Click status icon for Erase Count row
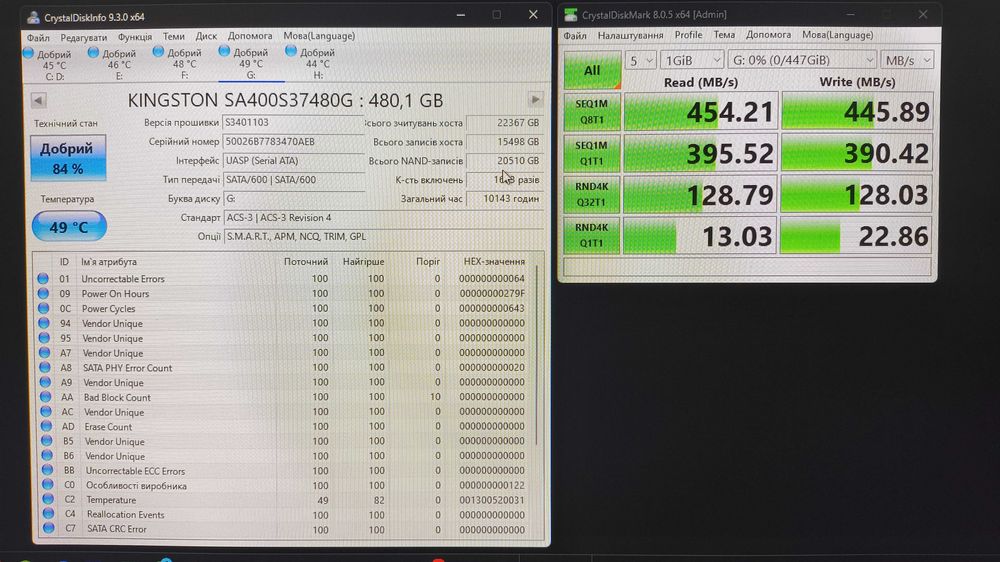 pos(46,426)
